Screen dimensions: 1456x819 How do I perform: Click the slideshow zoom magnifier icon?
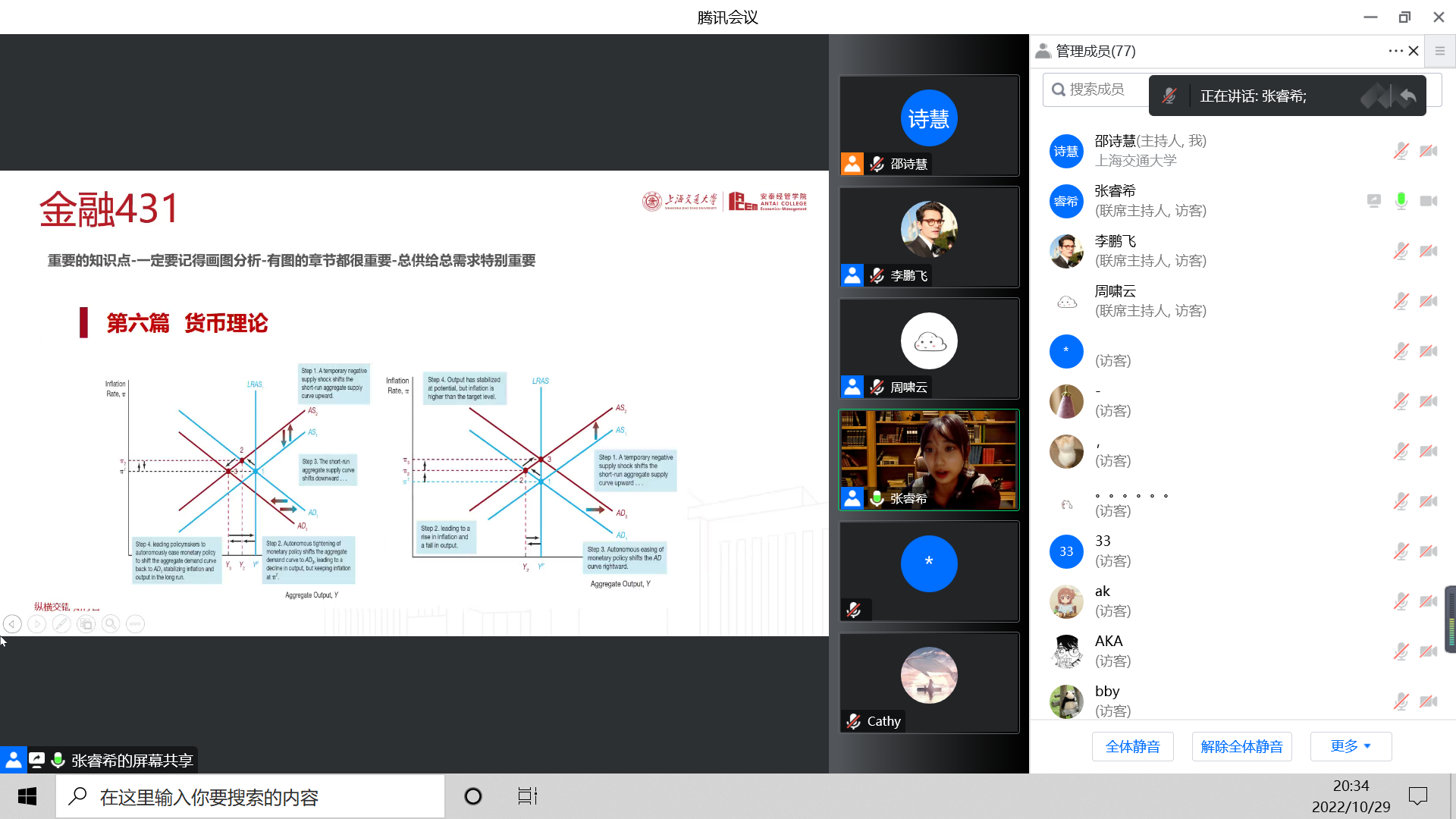(111, 624)
